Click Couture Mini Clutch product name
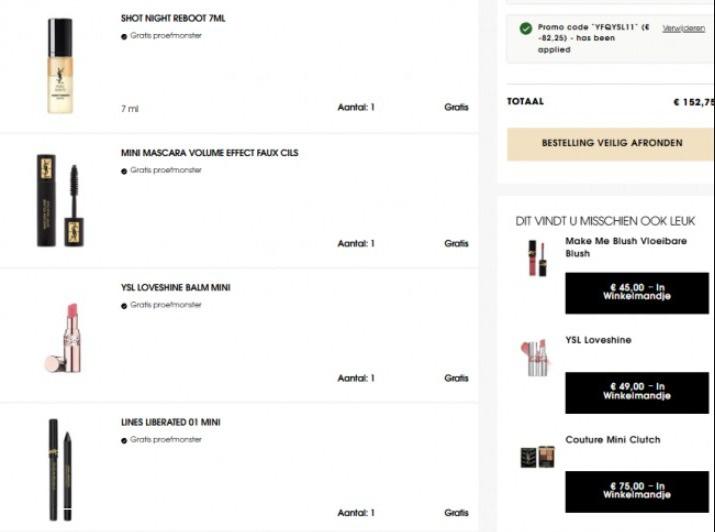The height and width of the screenshot is (532, 715). point(612,439)
